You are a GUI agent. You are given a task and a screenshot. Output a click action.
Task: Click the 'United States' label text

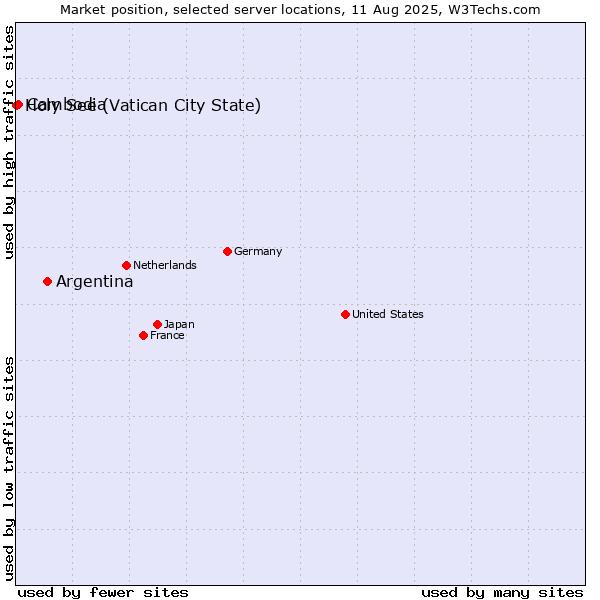click(x=388, y=314)
